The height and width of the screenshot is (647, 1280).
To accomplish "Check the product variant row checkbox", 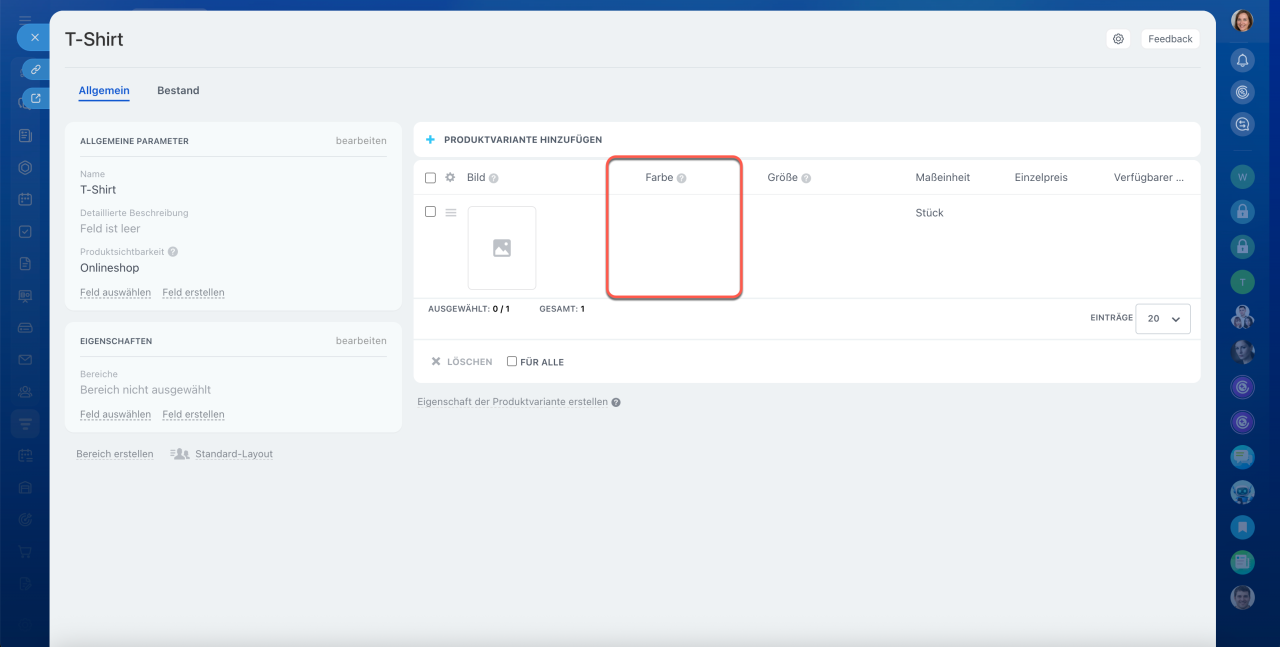I will point(430,212).
